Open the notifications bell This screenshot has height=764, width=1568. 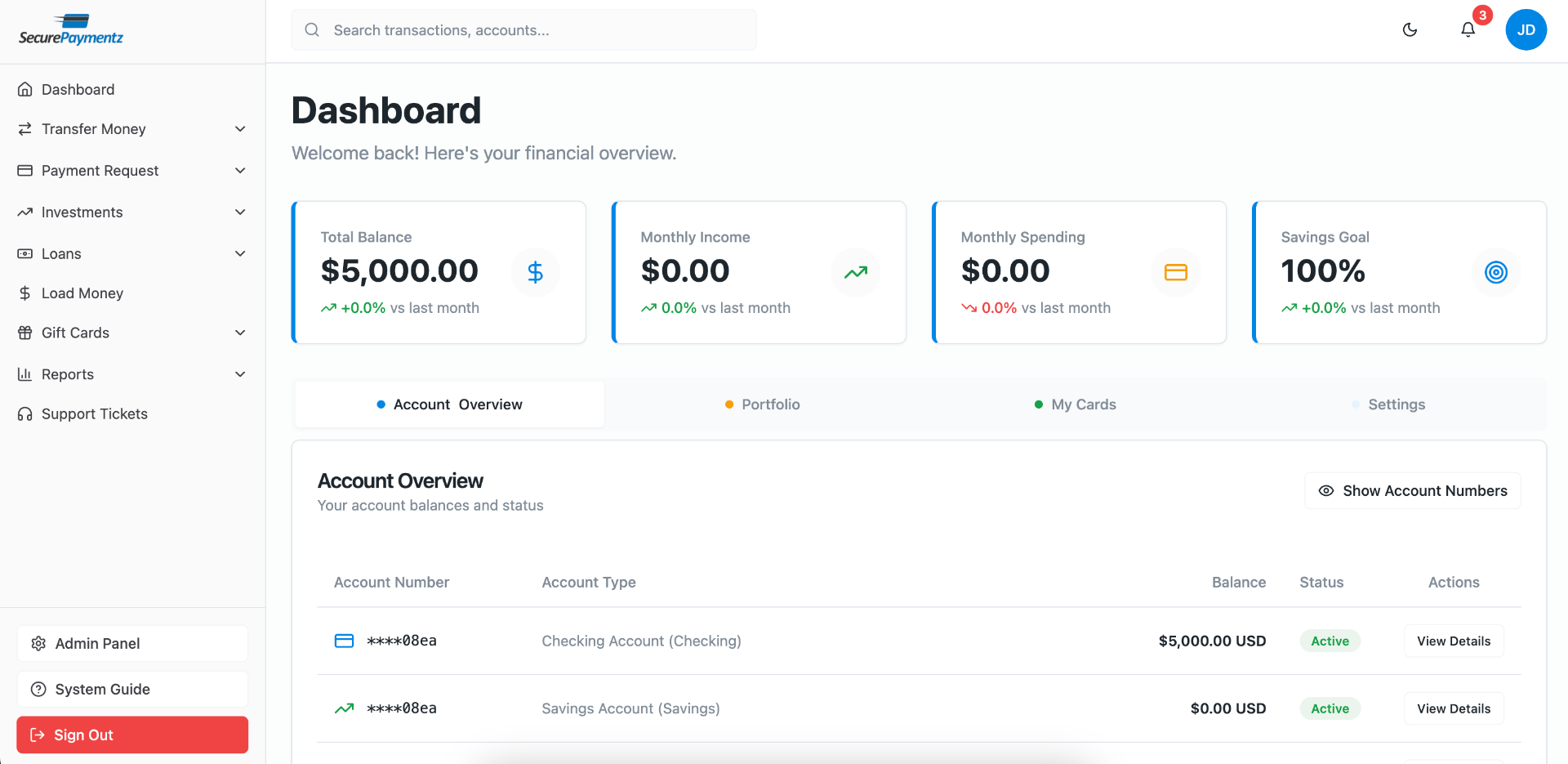[1468, 29]
